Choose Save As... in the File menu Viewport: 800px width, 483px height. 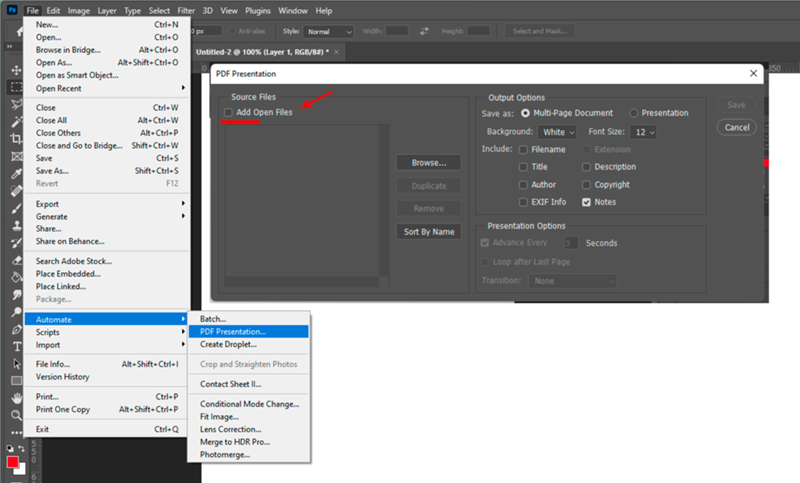click(x=107, y=171)
